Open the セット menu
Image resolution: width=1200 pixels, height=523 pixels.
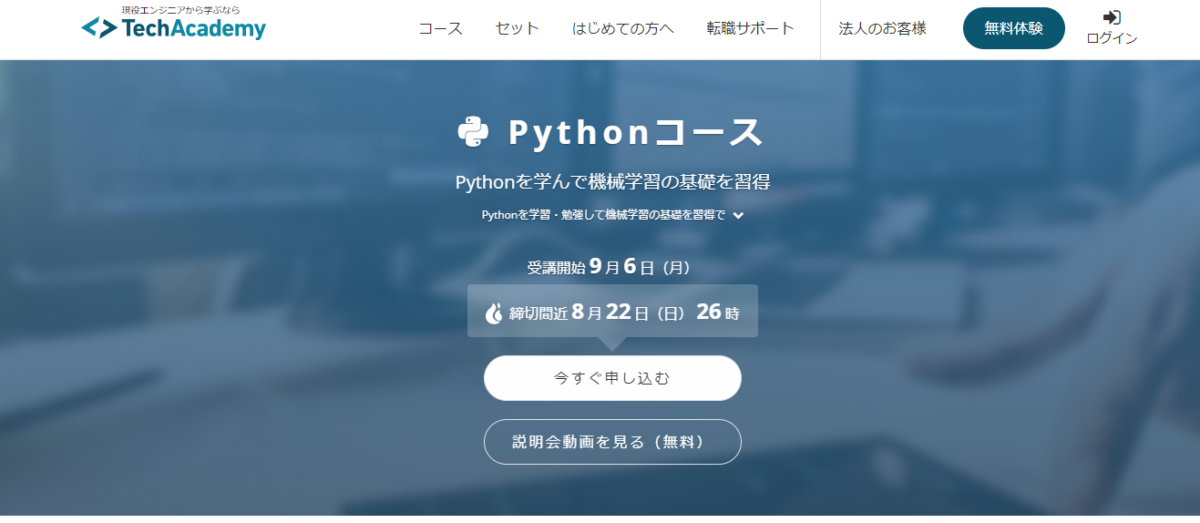517,28
